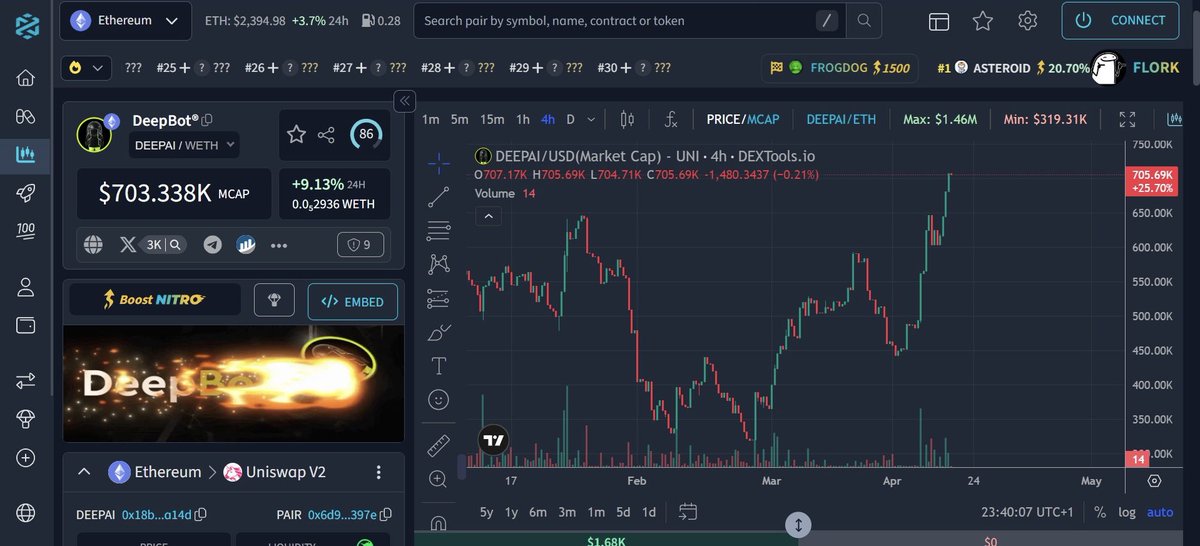Screen dimensions: 1200x546
Task: Select the pattern nodes drawing tool
Action: pos(438,264)
